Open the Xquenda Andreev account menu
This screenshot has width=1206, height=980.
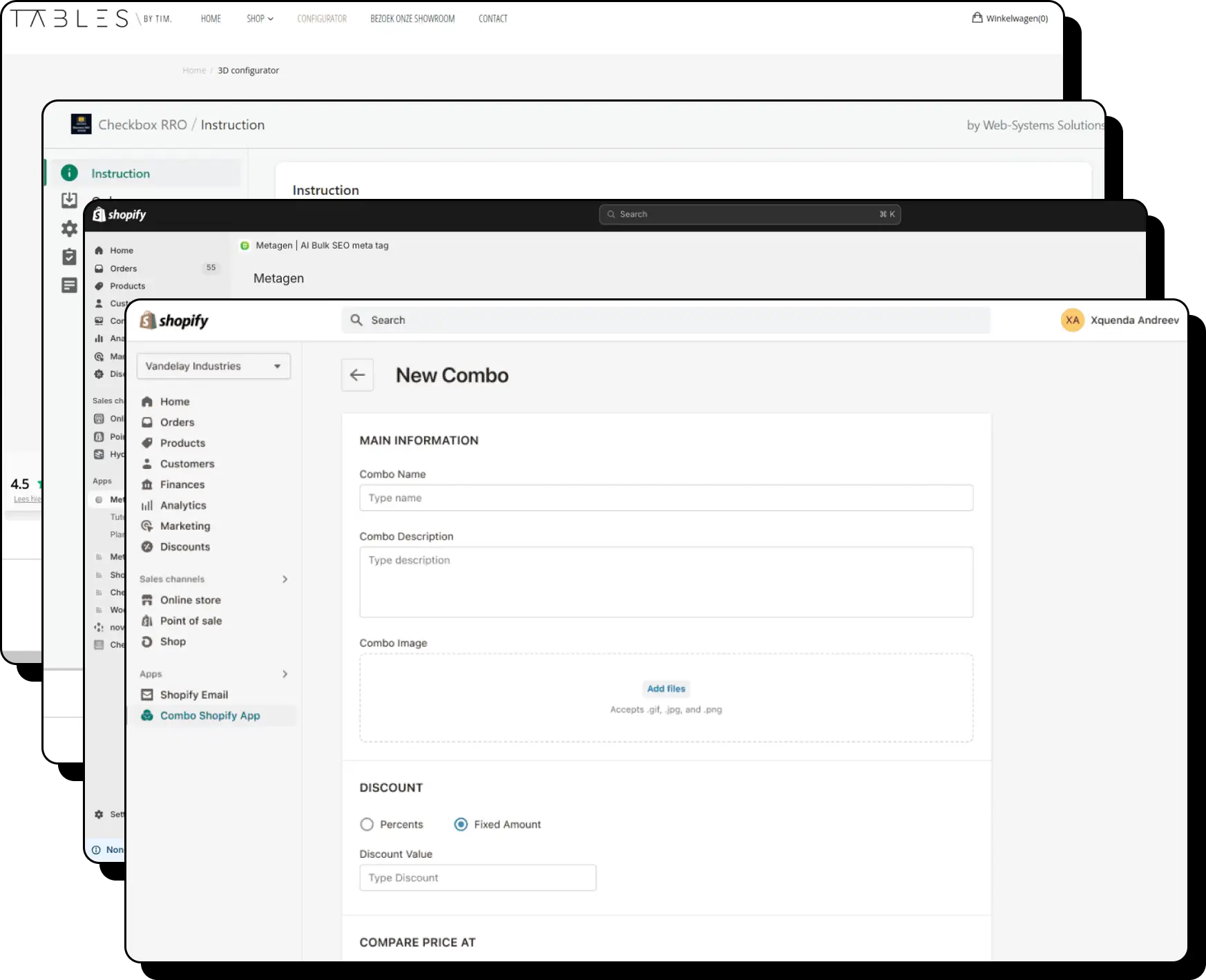(1120, 320)
